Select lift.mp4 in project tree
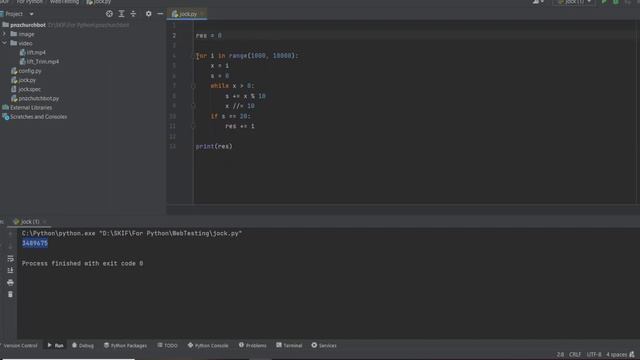 coord(33,52)
